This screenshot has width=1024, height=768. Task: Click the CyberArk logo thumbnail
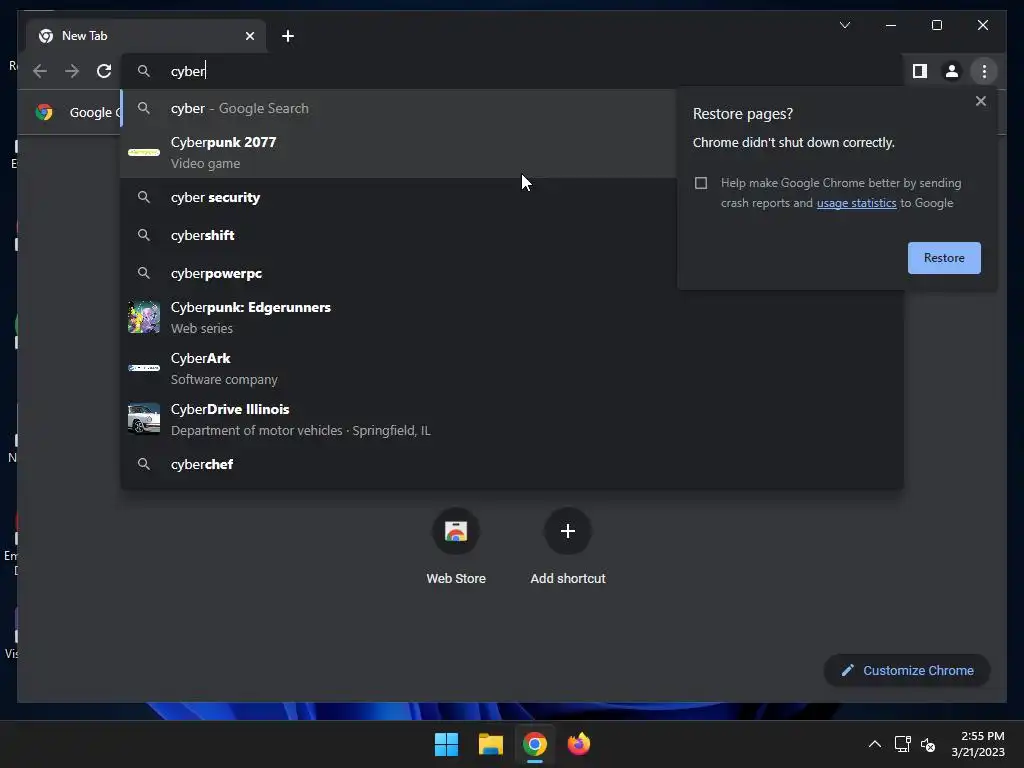tap(144, 368)
